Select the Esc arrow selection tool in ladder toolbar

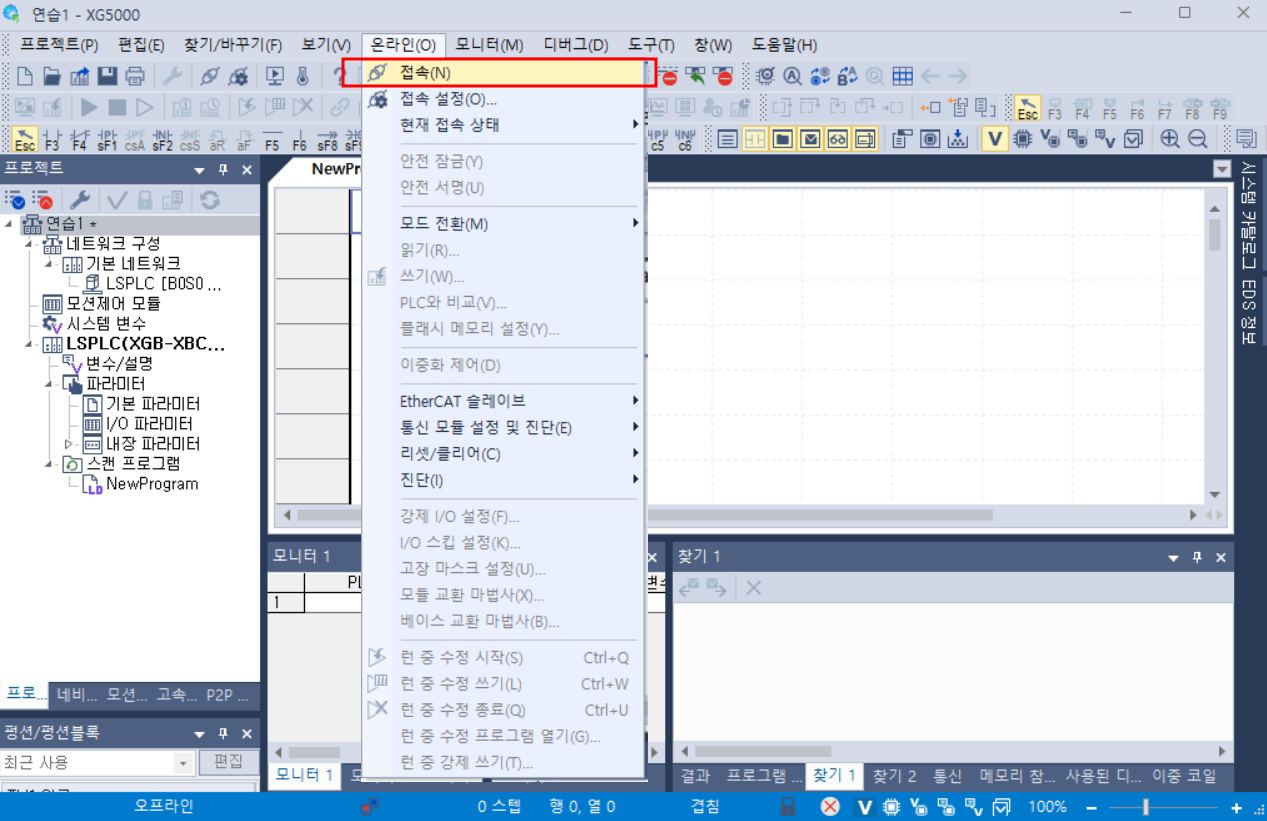pos(25,139)
